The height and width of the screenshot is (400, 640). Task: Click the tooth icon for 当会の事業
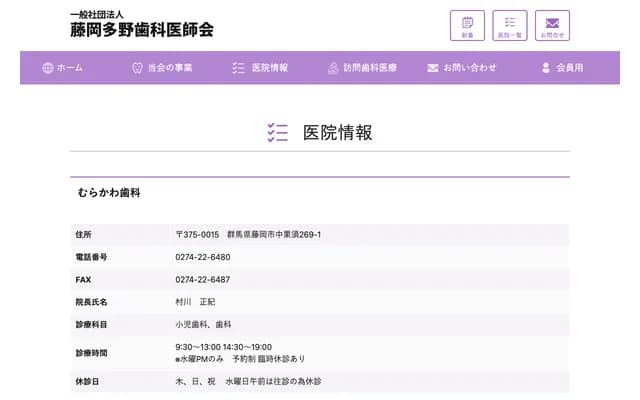click(x=137, y=68)
